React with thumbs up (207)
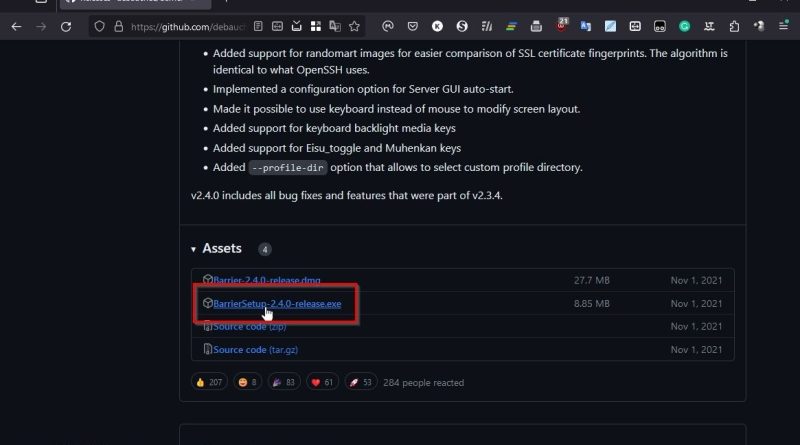The height and width of the screenshot is (445, 800). click(209, 382)
